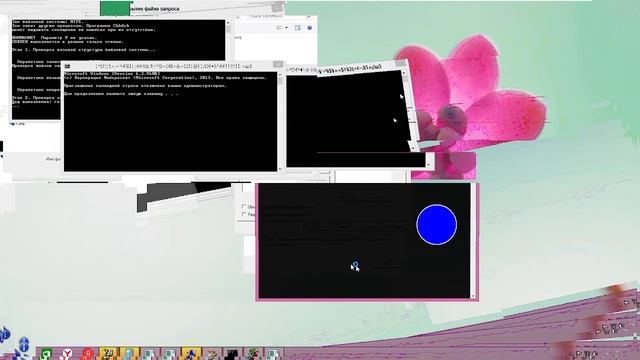Open the blue Help icon in the Explorer window
The image size is (640, 360).
(309, 28)
